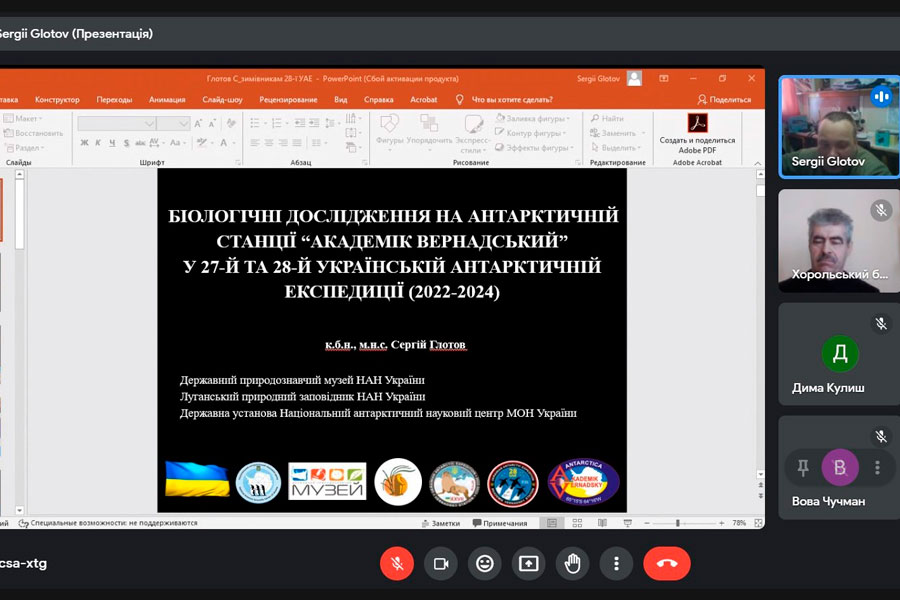
Task: Open the character spacing AV dropdown
Action: coord(157,142)
